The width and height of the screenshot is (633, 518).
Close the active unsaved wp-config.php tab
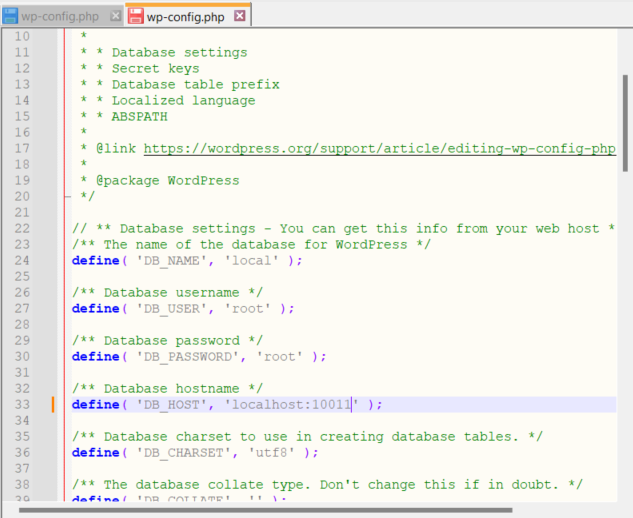click(x=239, y=17)
